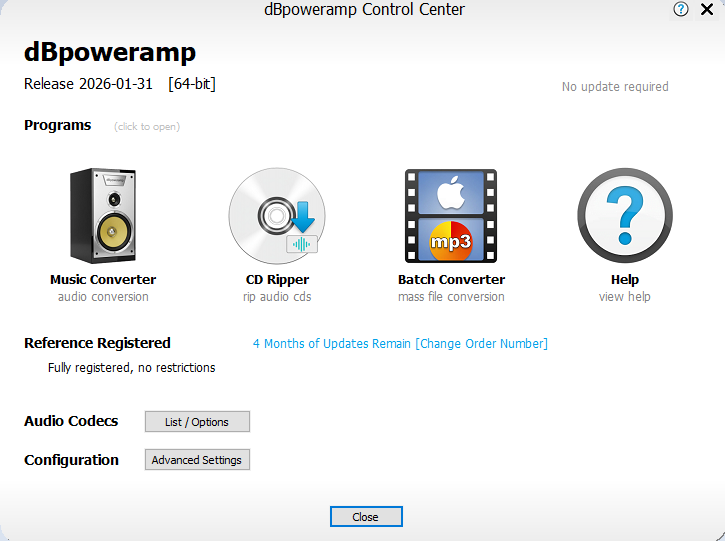The image size is (725, 541).
Task: Open Advanced Settings under Configuration
Action: click(197, 460)
